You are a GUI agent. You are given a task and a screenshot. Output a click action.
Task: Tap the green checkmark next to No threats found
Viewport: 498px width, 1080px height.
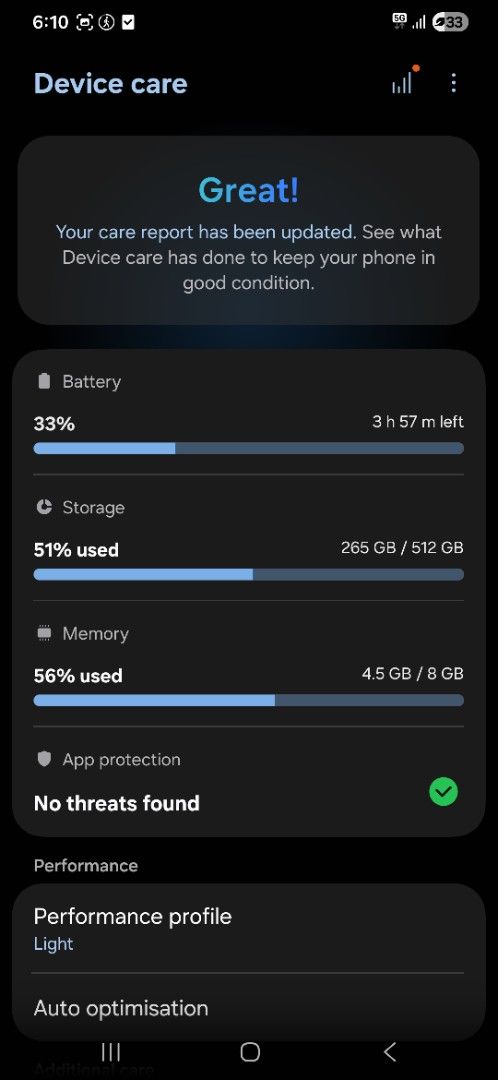click(x=444, y=792)
